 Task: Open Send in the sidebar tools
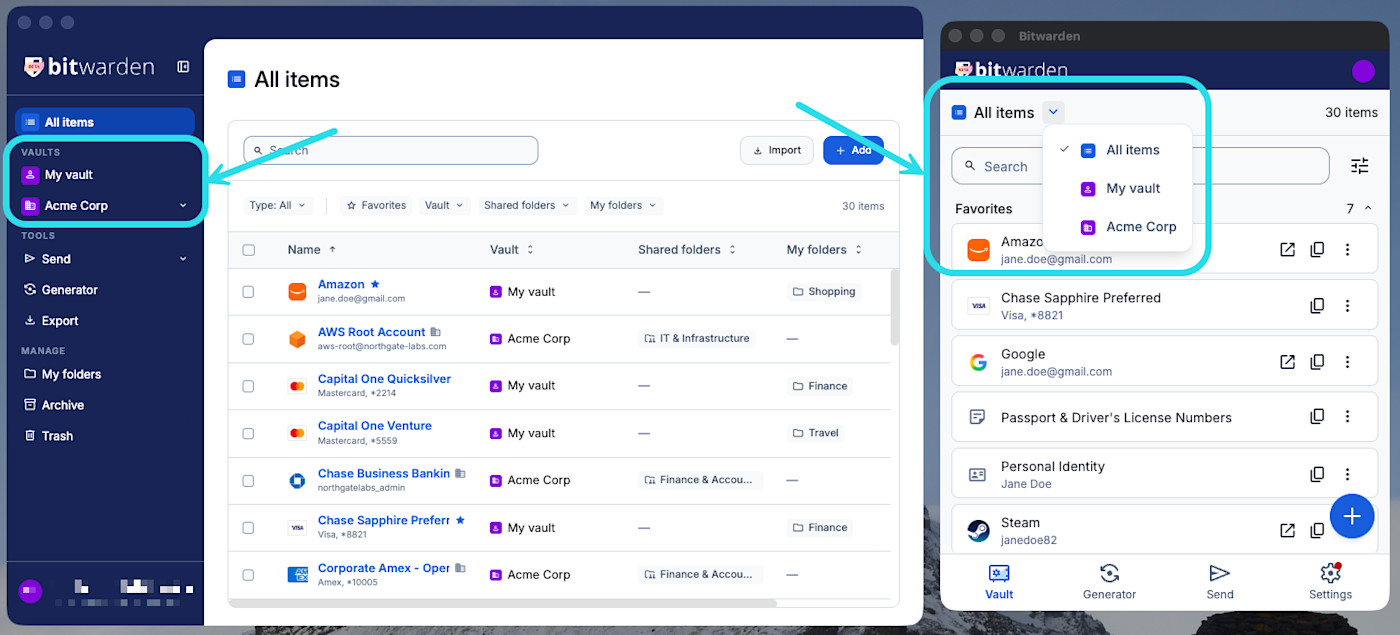56,259
